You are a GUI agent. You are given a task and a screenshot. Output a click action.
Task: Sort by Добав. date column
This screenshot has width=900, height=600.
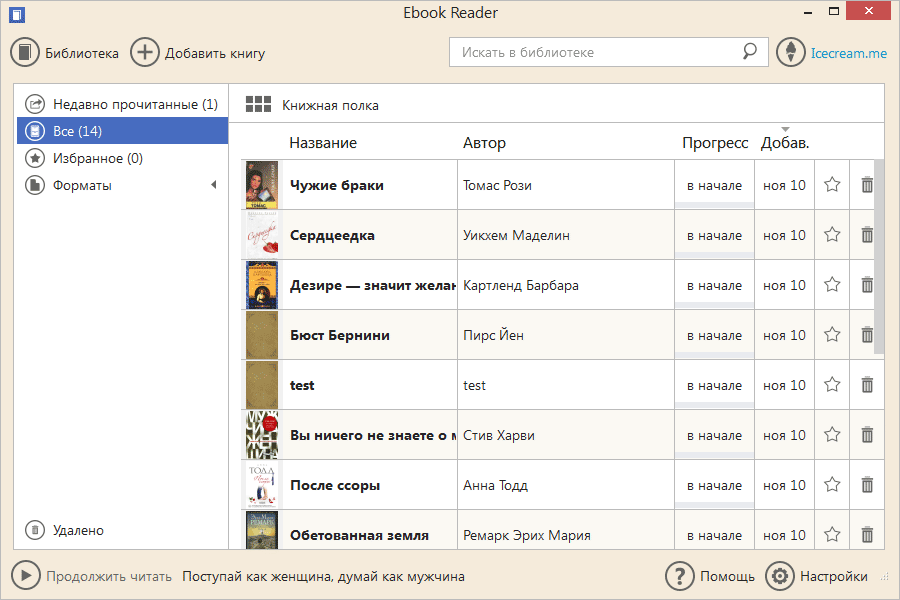pos(785,143)
